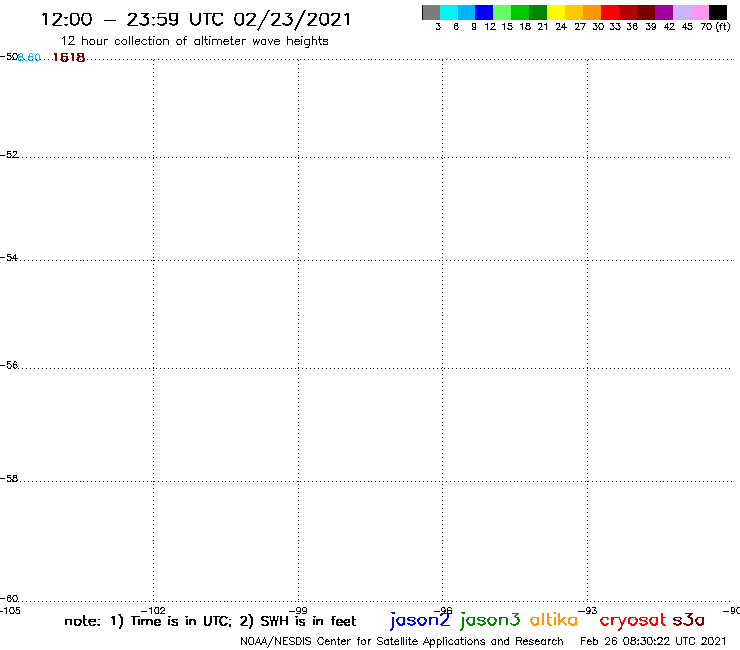Image resolution: width=740 pixels, height=650 pixels.
Task: Click the -52 latitude axis label
Action: (9, 155)
